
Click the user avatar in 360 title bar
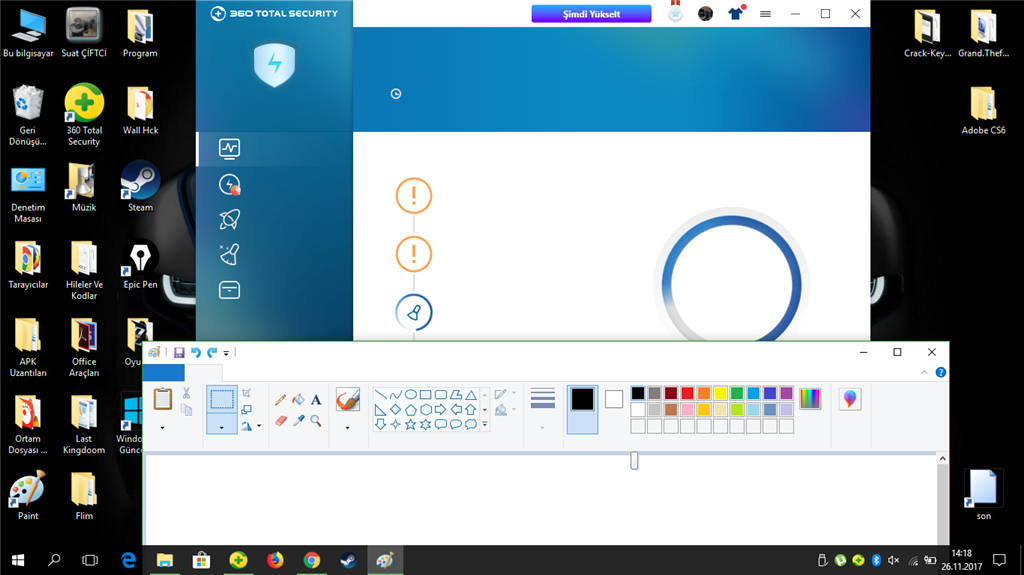click(x=705, y=14)
